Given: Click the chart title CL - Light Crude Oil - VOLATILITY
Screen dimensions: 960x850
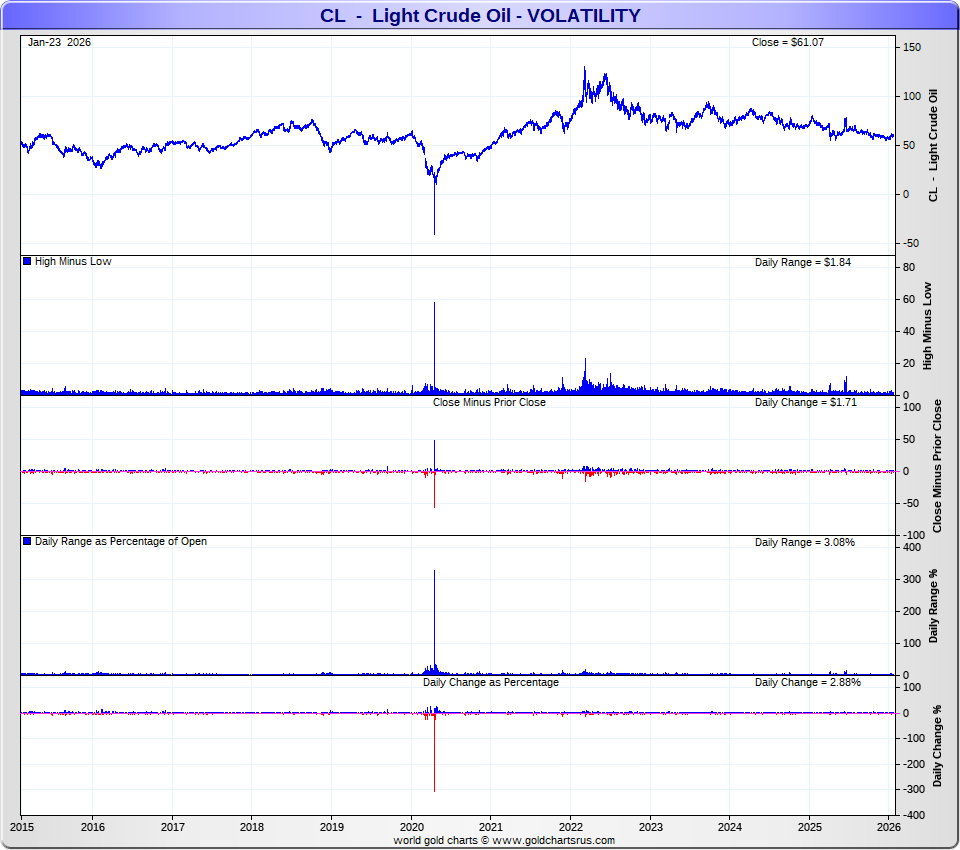Looking at the screenshot, I should [x=480, y=16].
